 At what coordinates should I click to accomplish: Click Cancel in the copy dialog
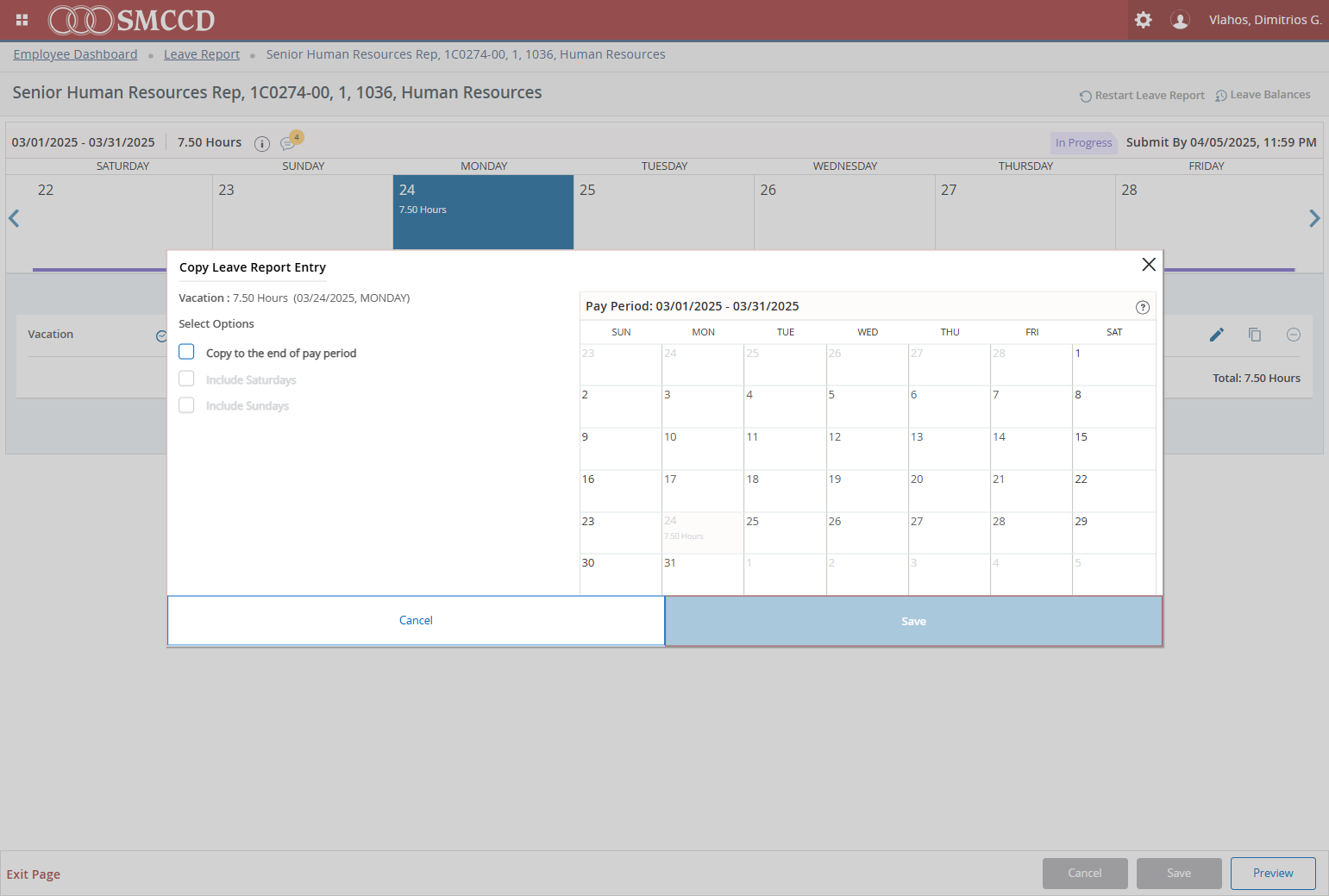click(416, 620)
